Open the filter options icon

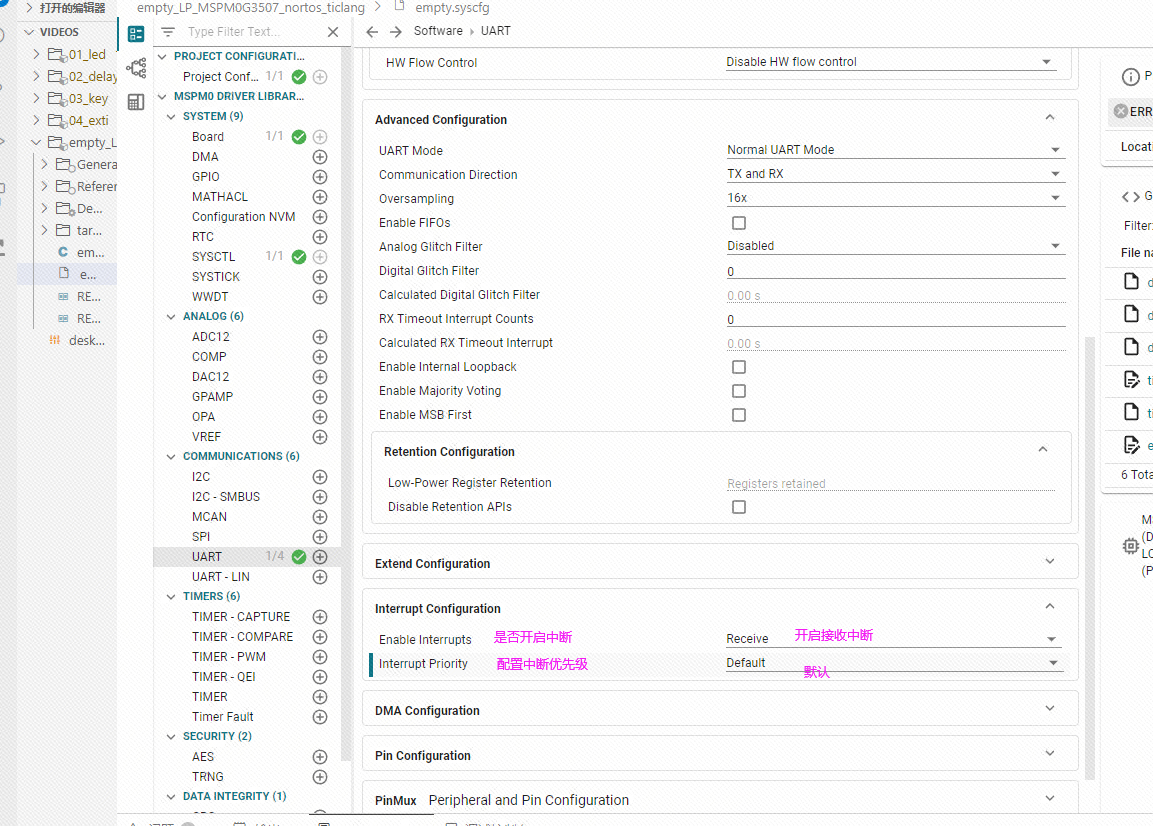[x=168, y=32]
